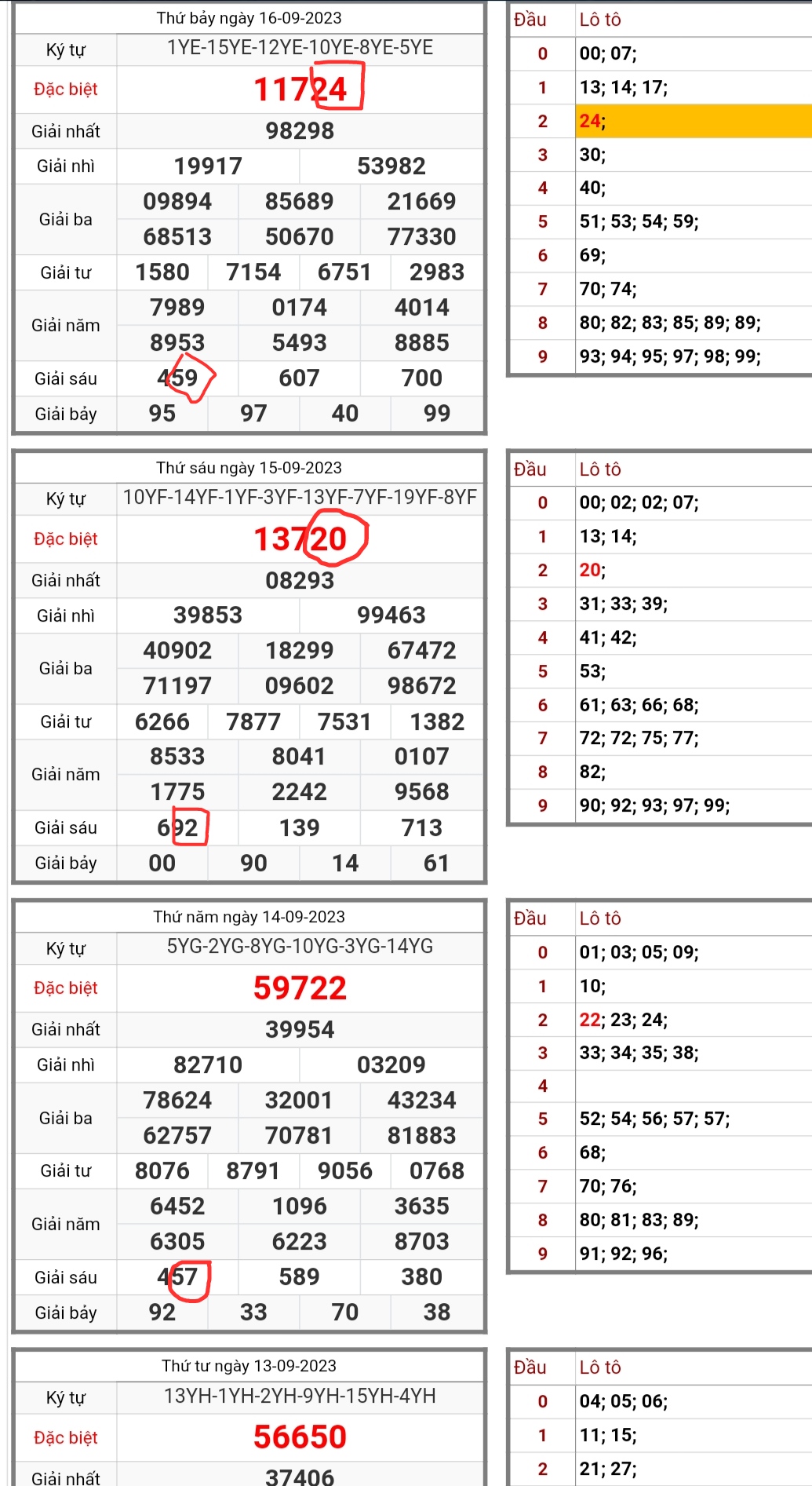Click the Giải năm number 8703
This screenshot has width=812, height=1486.
click(422, 1242)
